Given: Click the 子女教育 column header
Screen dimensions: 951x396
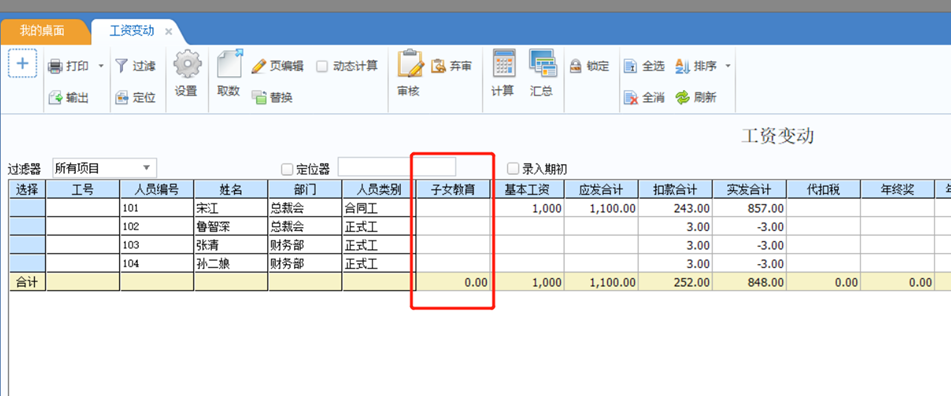Looking at the screenshot, I should [453, 190].
